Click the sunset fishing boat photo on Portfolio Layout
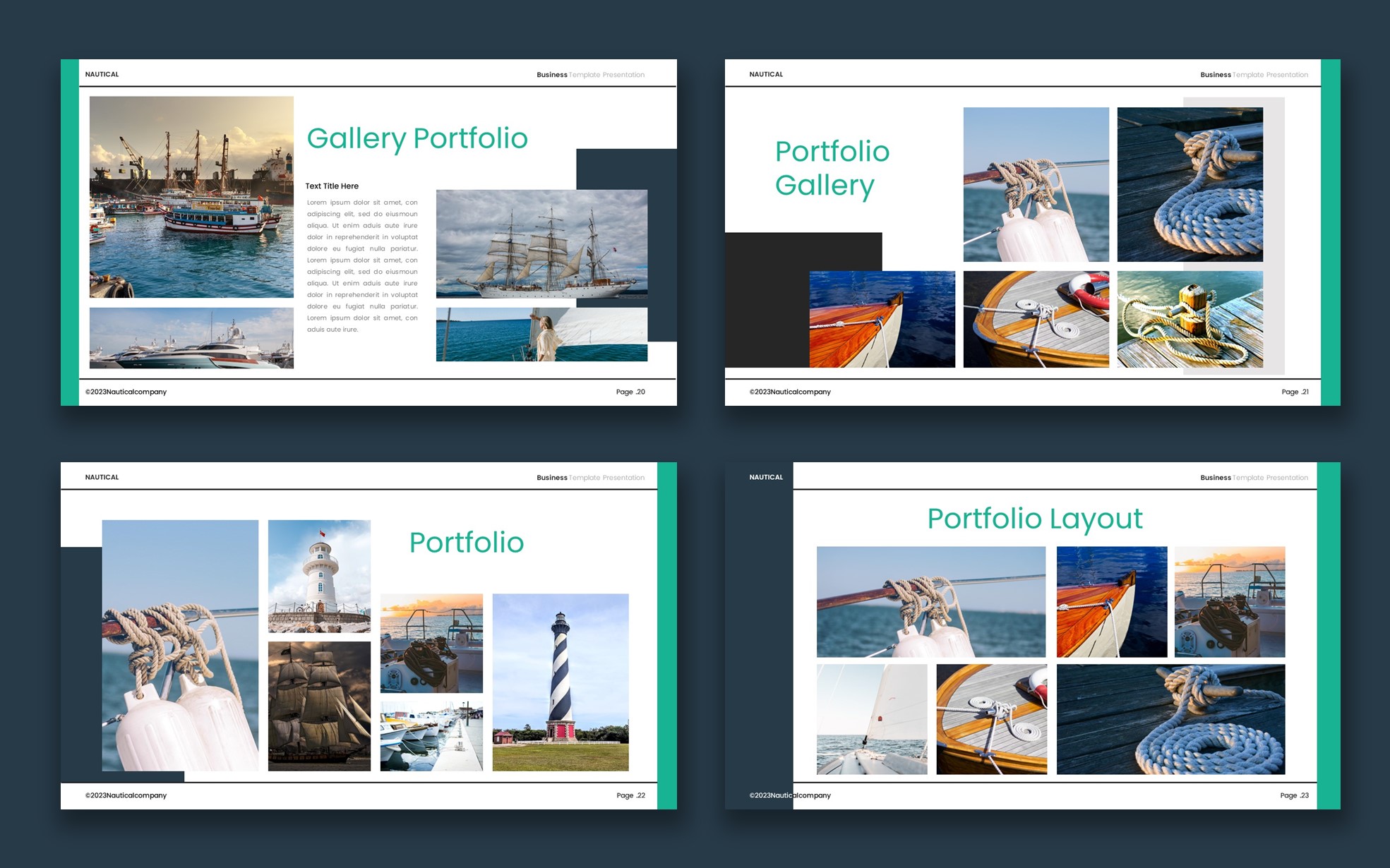 tap(1229, 600)
